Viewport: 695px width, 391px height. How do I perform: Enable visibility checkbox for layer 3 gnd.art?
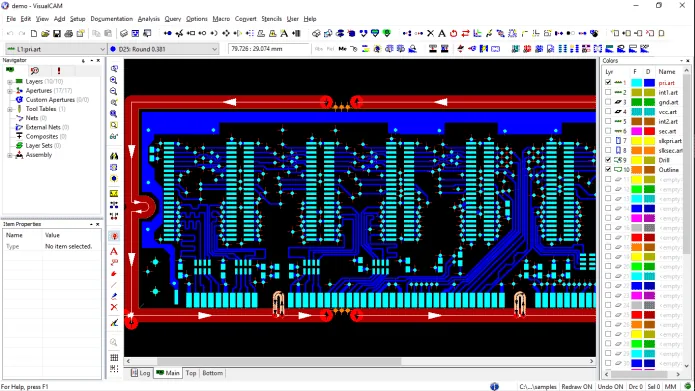click(608, 102)
